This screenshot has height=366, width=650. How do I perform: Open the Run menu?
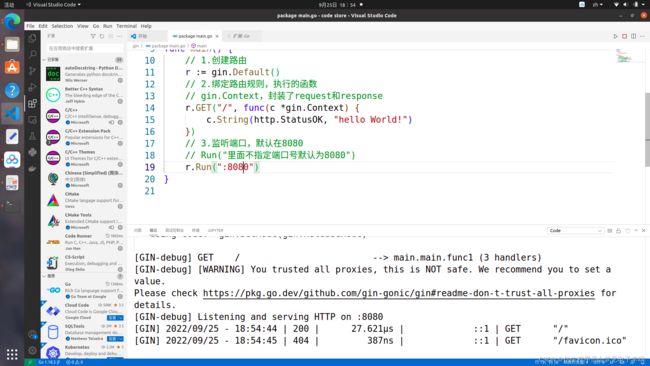click(107, 26)
